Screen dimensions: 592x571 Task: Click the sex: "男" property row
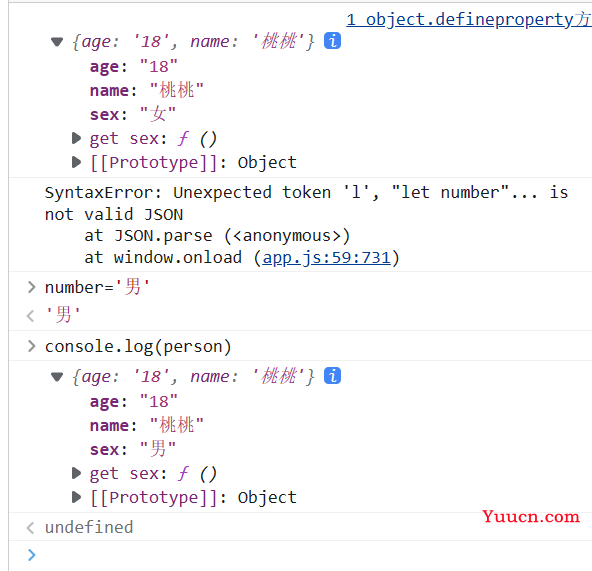(x=133, y=449)
